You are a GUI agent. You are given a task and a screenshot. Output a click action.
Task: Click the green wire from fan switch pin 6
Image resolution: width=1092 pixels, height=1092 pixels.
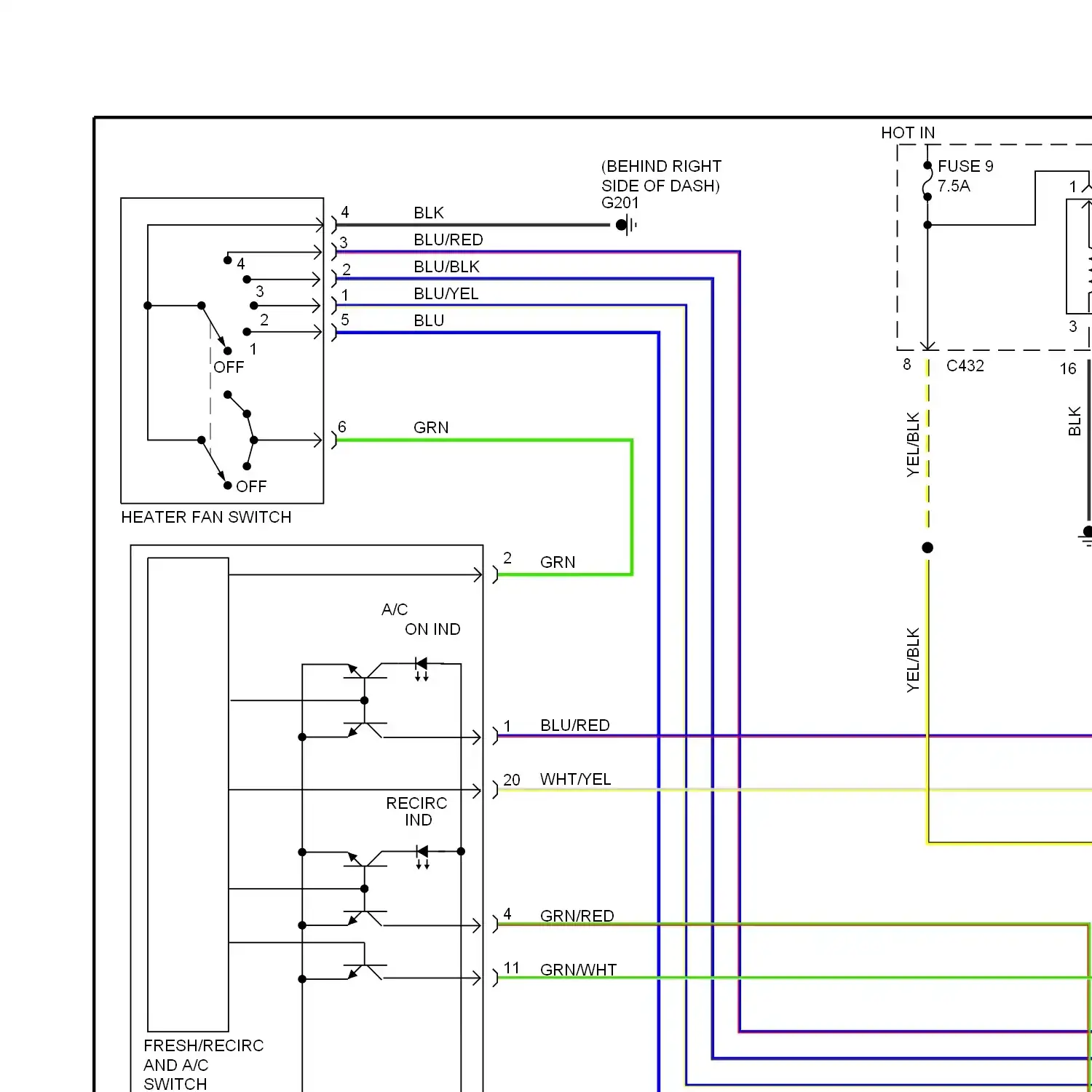coord(632,507)
